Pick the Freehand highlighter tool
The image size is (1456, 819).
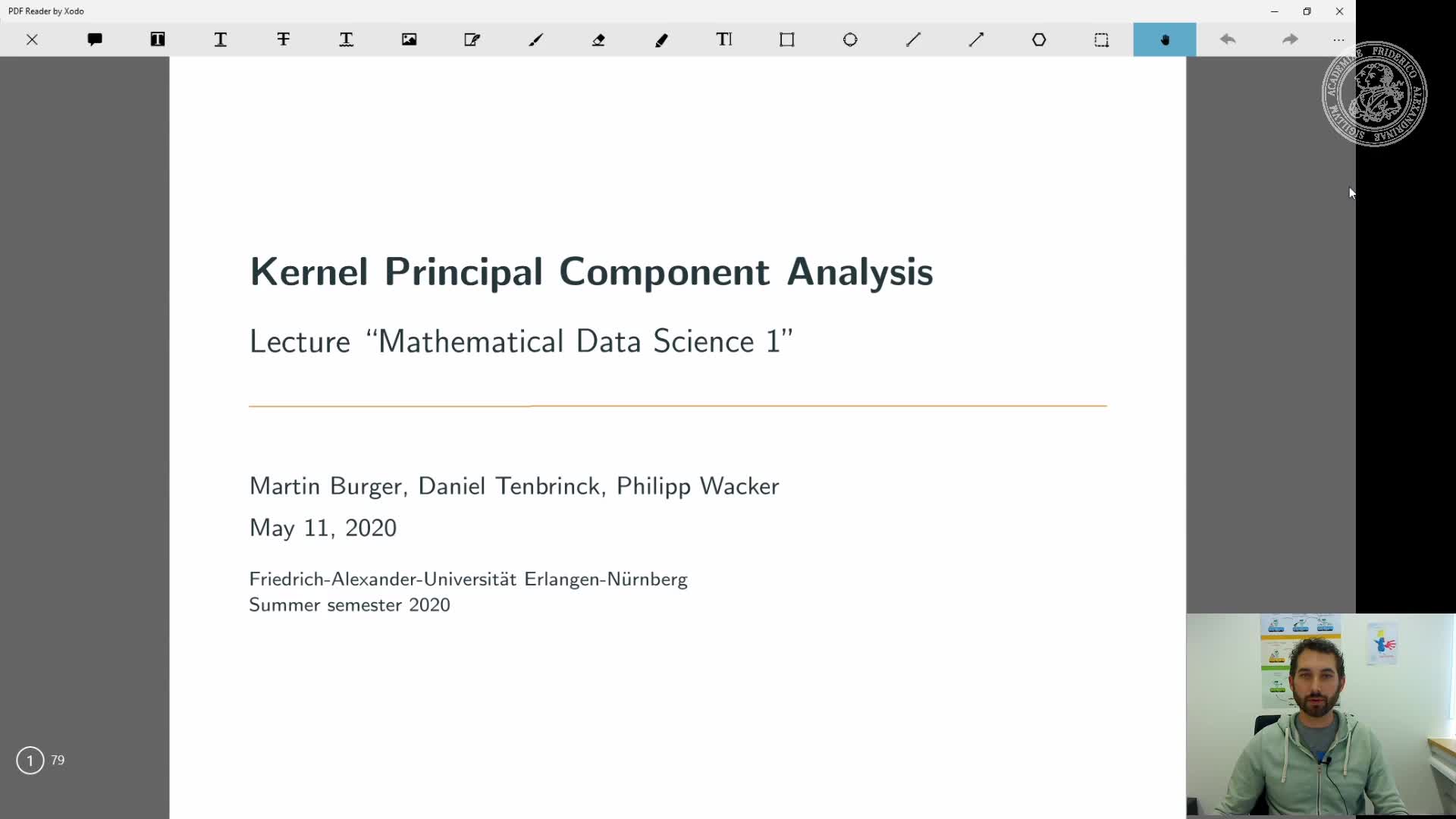coord(661,39)
